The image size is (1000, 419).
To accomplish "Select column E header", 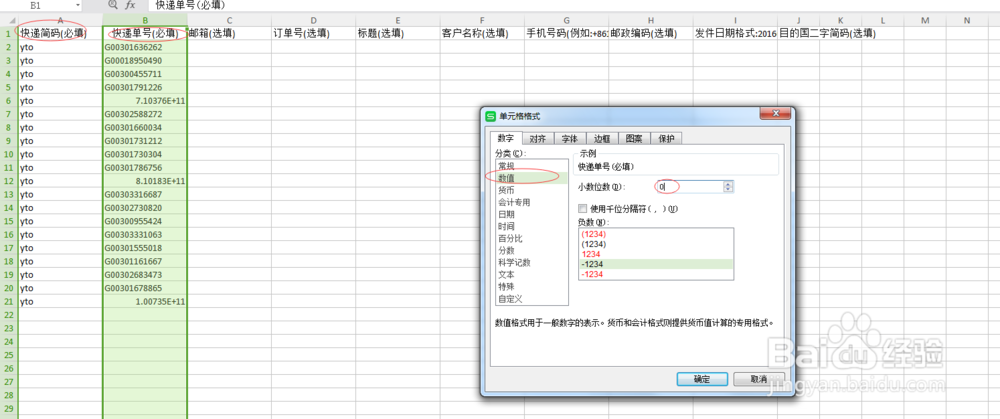I will pos(397,20).
